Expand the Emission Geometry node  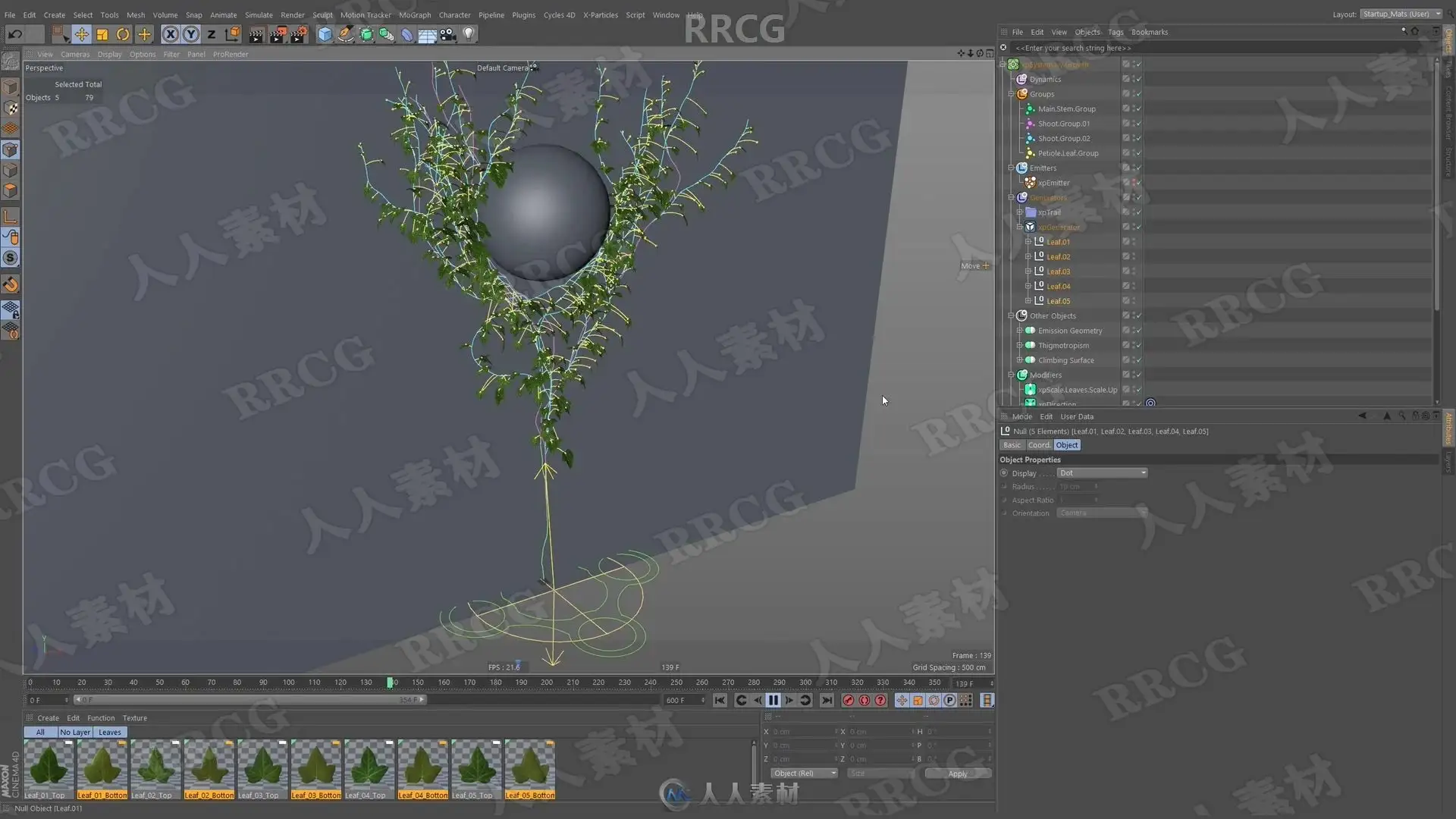coord(1020,331)
